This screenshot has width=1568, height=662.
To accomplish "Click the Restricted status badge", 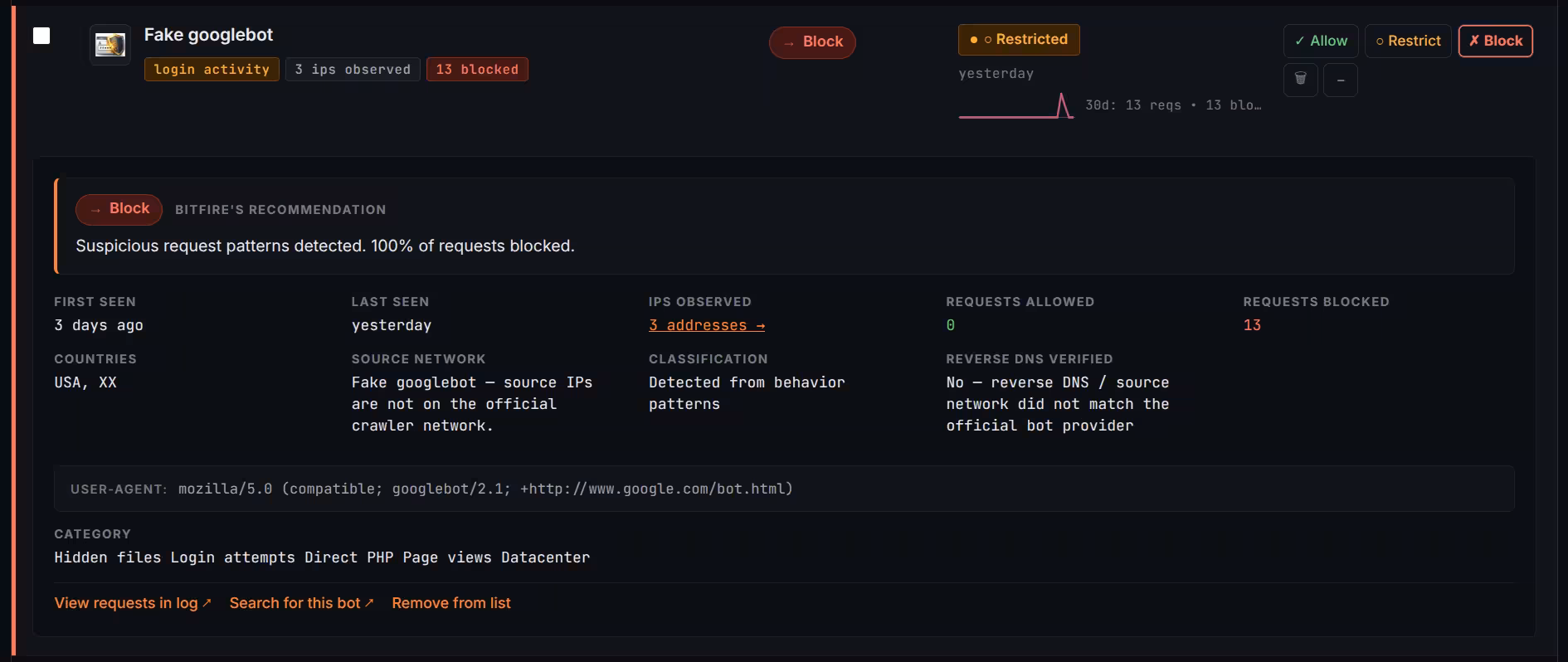I will coord(1019,40).
